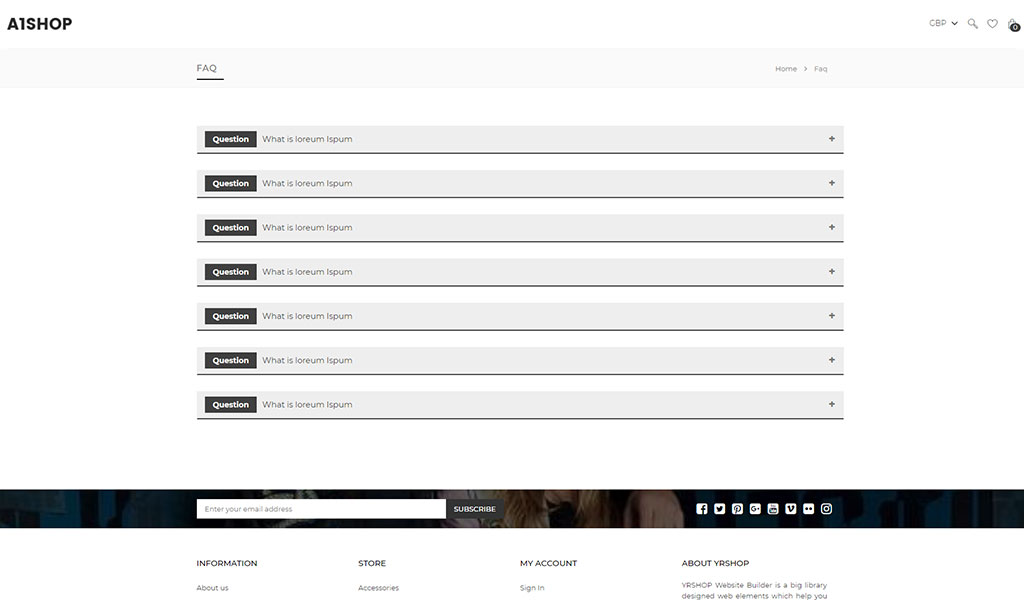This screenshot has width=1024, height=600.
Task: Expand the first FAQ question with plus sign
Action: point(831,139)
